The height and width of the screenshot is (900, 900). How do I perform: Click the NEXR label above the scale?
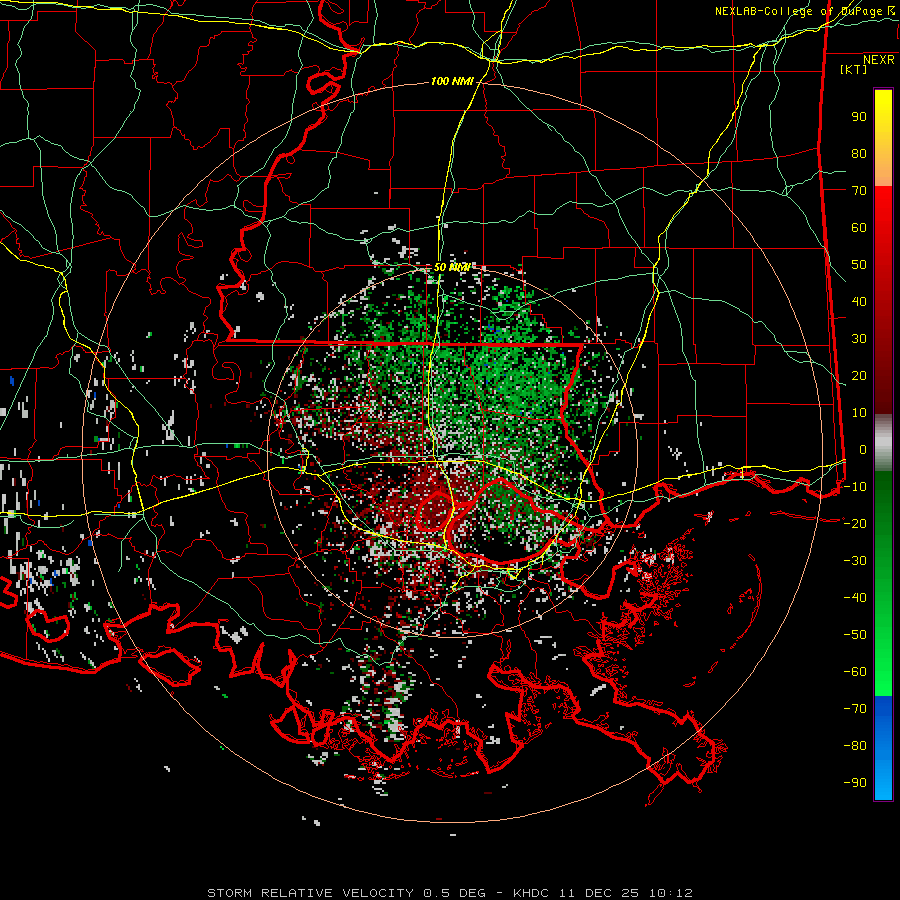(x=878, y=60)
